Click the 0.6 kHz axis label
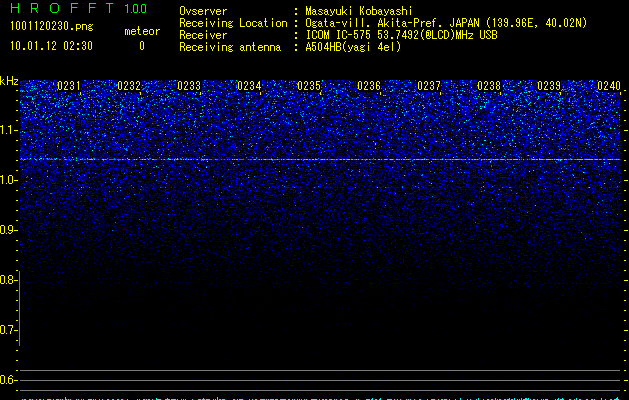 click(x=8, y=380)
